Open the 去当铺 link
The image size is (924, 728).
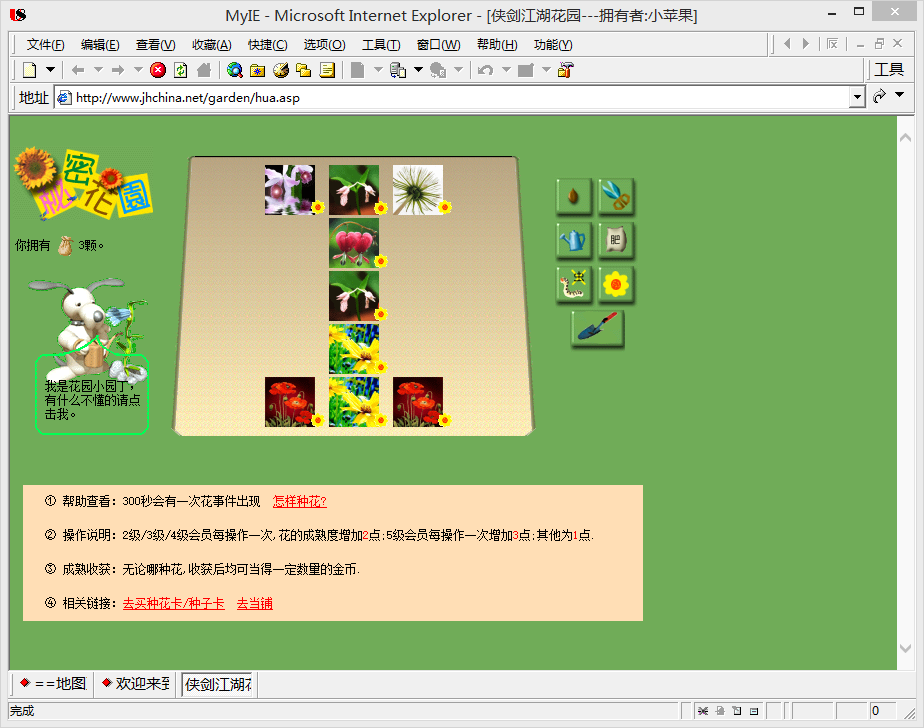point(255,604)
